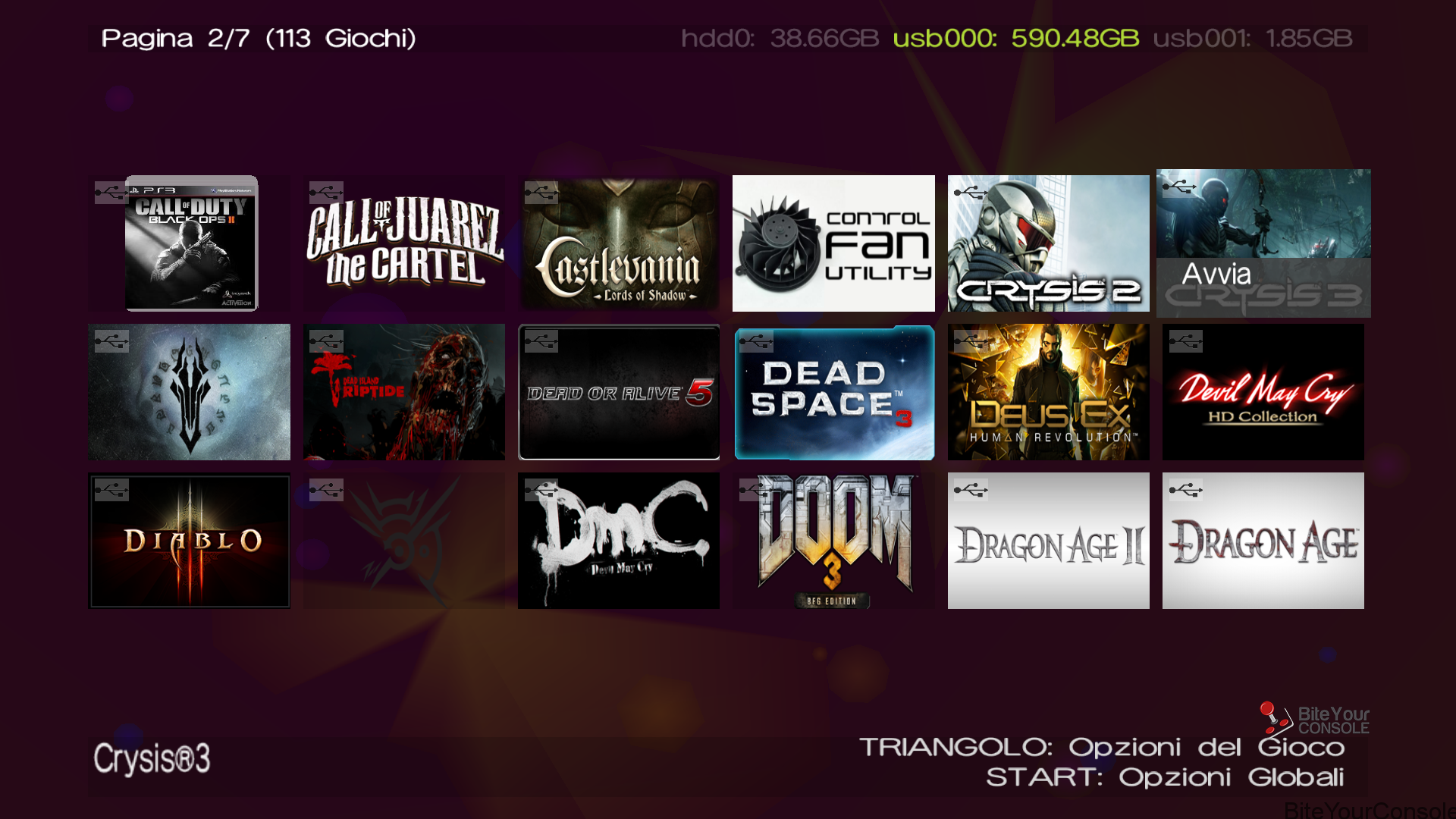The height and width of the screenshot is (819, 1456).
Task: Click the usb000: 590.48GB storage label
Action: click(x=1016, y=38)
